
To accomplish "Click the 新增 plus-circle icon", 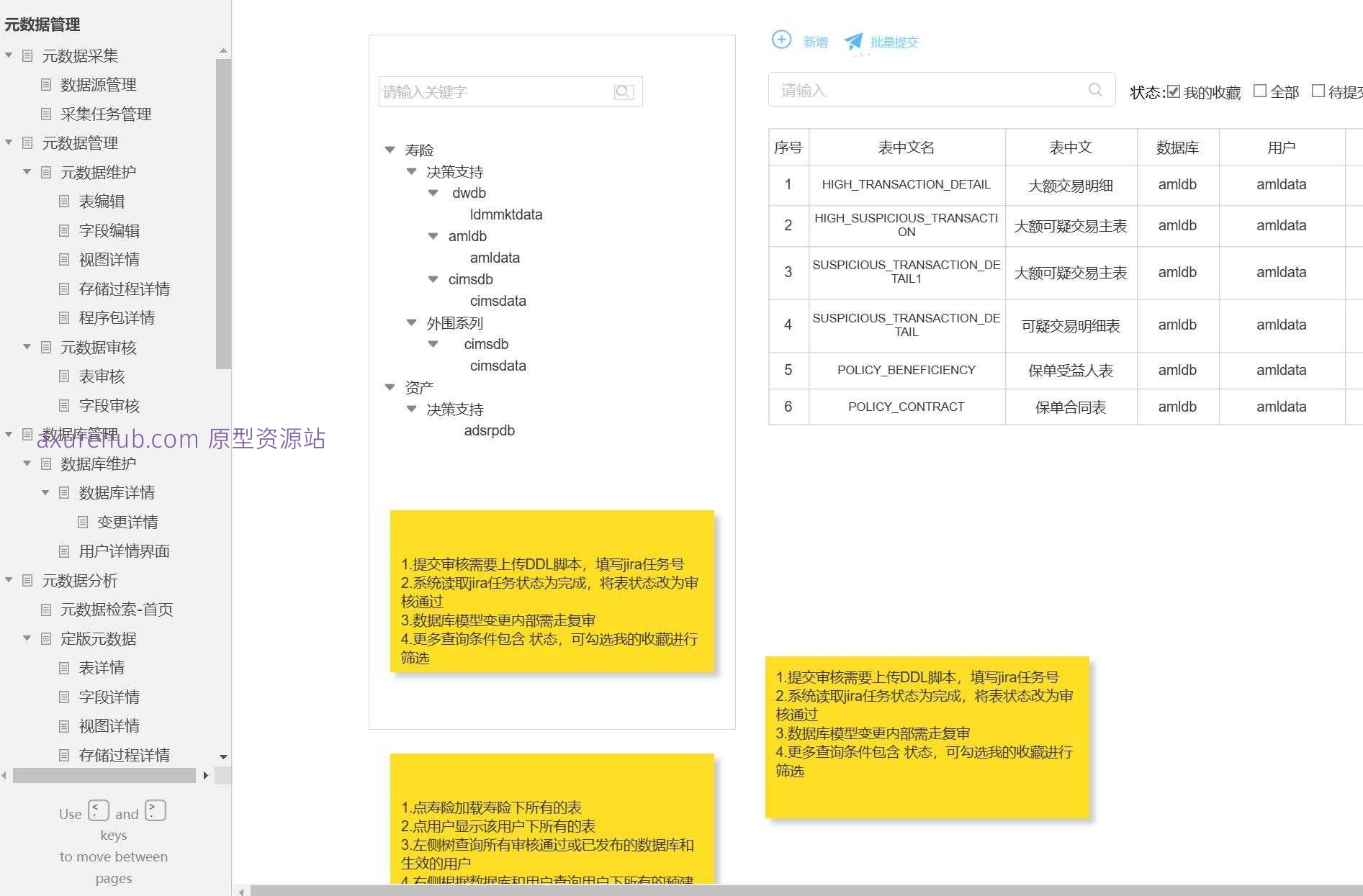I will 782,40.
